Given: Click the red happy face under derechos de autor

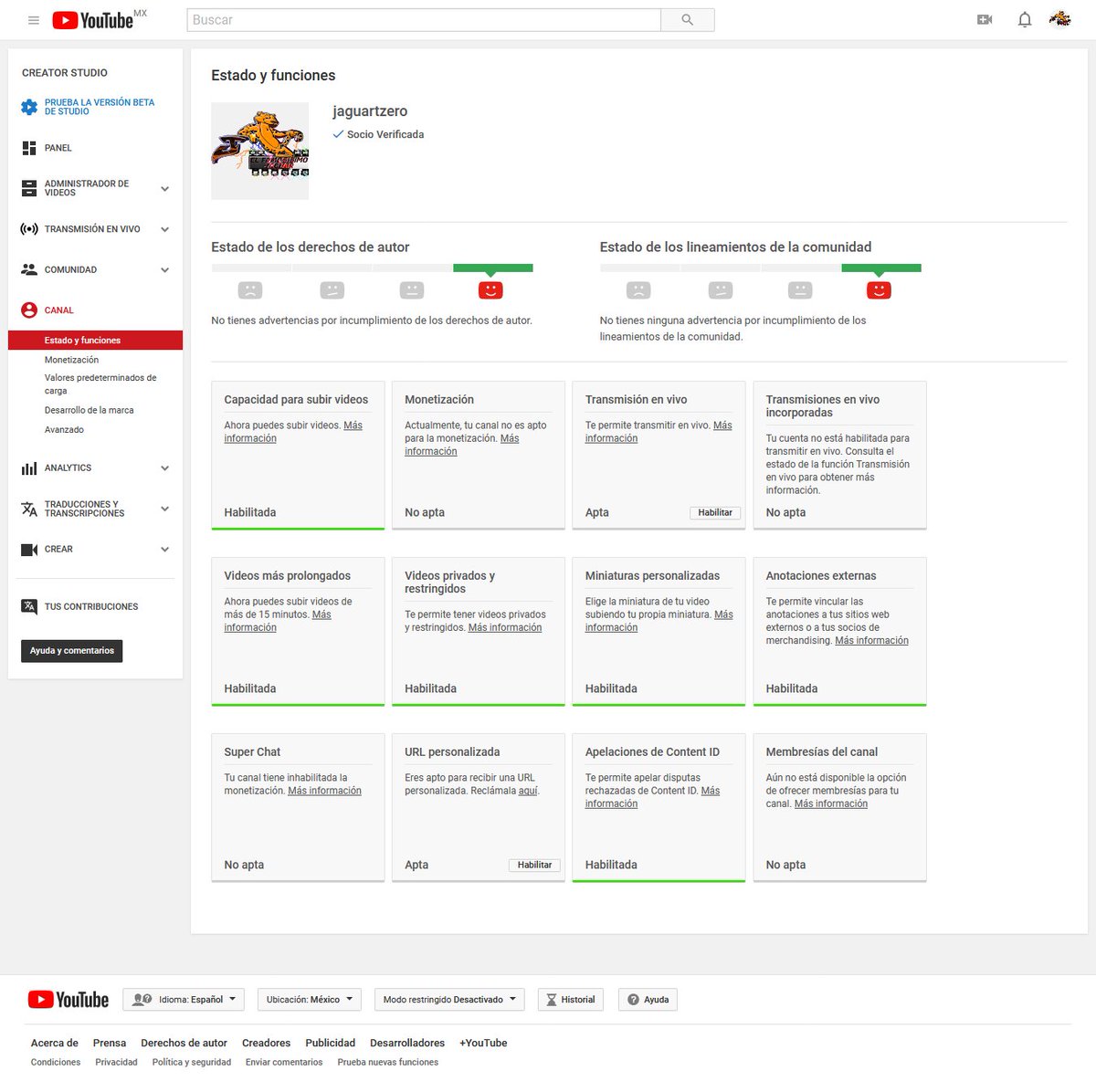Looking at the screenshot, I should (490, 290).
